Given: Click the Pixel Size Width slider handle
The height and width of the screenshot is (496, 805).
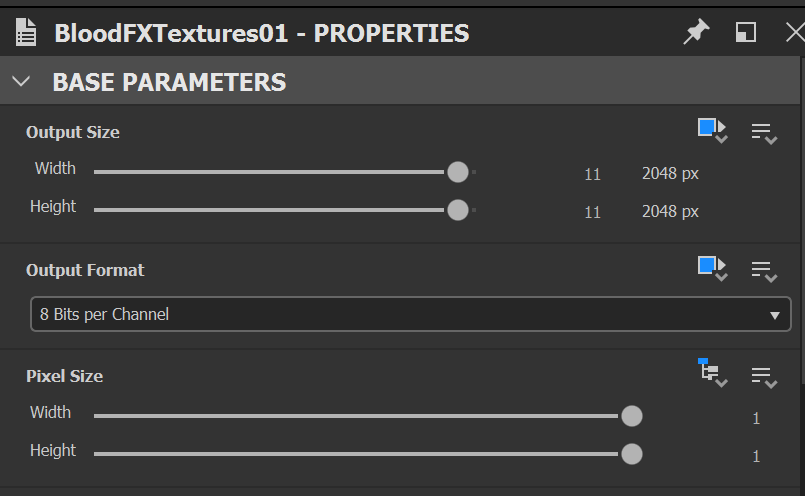Looking at the screenshot, I should 631,416.
